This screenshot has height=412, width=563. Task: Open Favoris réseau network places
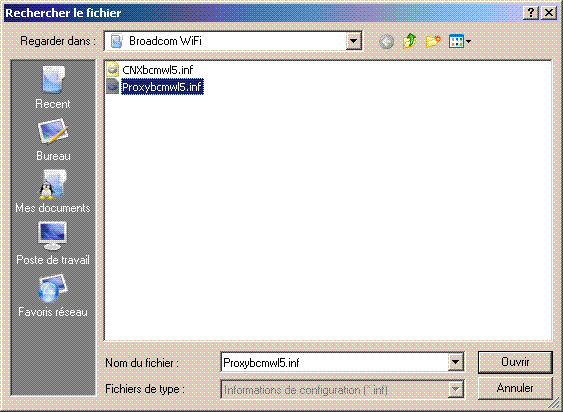tap(53, 296)
